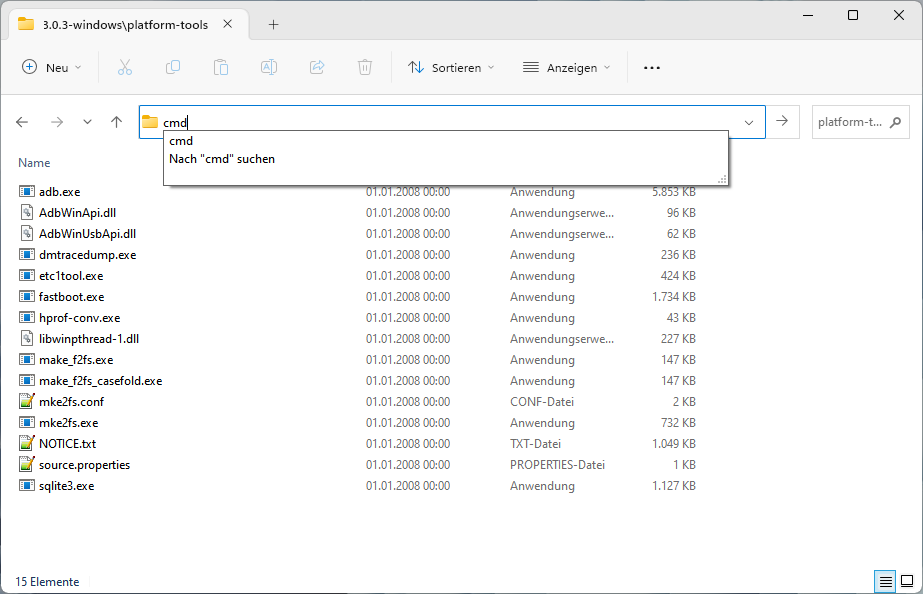This screenshot has width=923, height=594.
Task: Click the Delete trash can icon
Action: point(365,67)
